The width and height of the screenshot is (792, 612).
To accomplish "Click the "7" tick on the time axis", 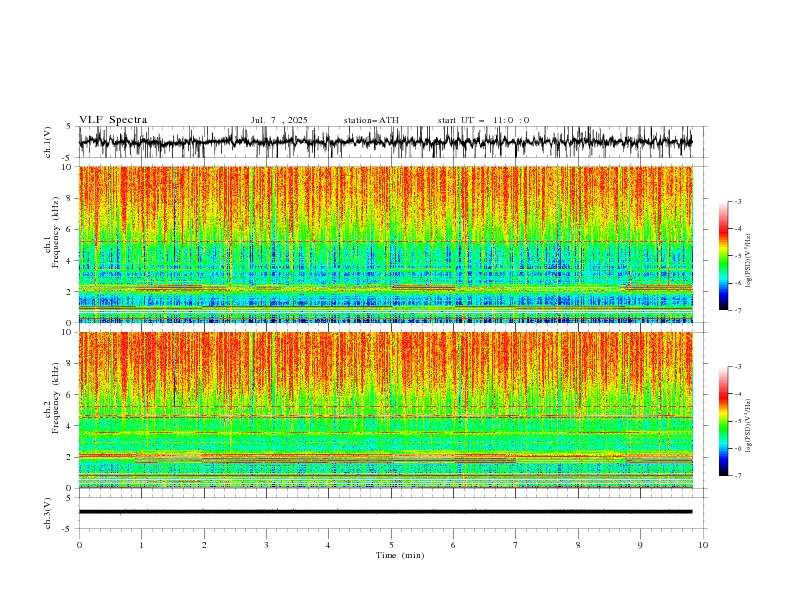I will (x=516, y=545).
